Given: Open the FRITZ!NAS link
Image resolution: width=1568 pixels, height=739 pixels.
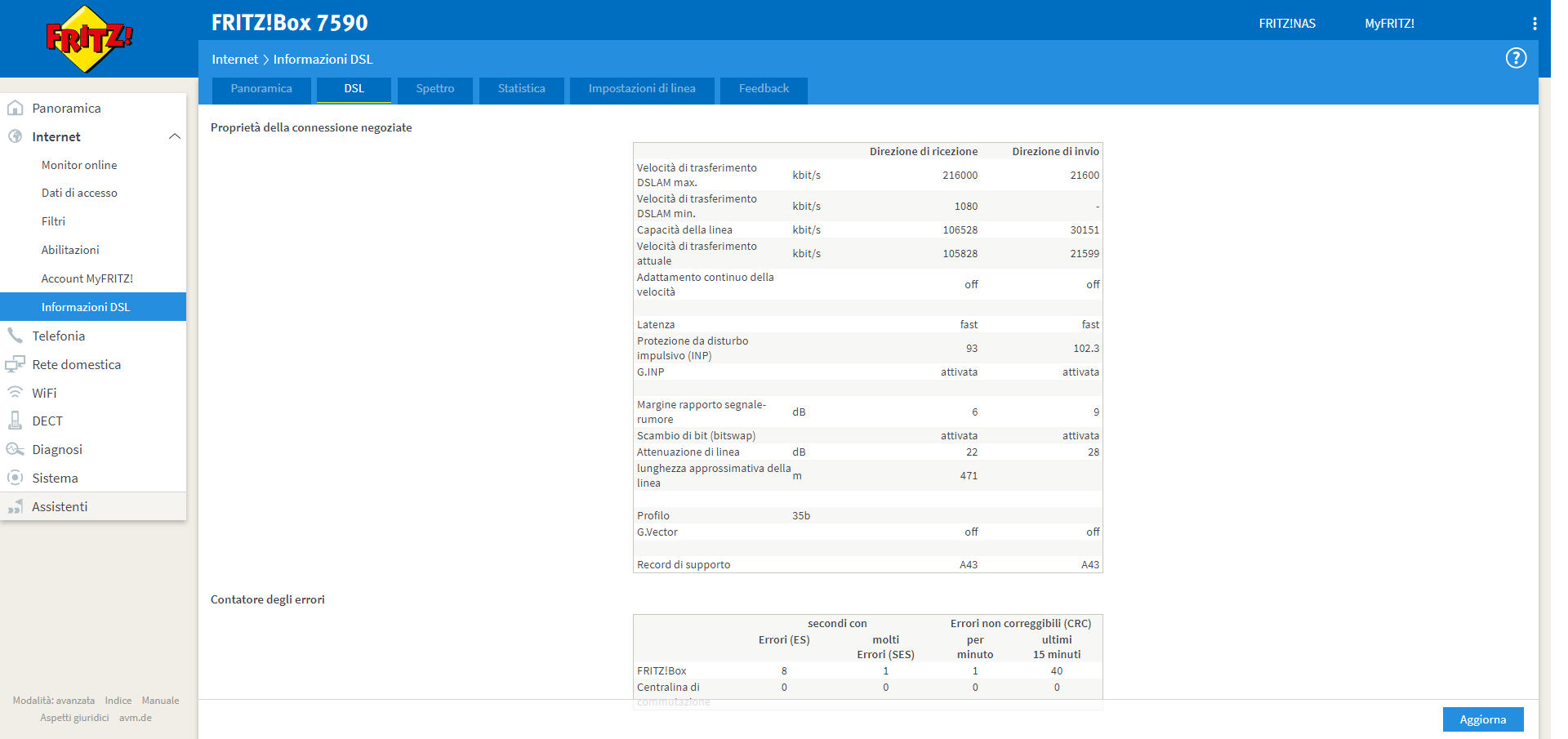Looking at the screenshot, I should 1287,24.
